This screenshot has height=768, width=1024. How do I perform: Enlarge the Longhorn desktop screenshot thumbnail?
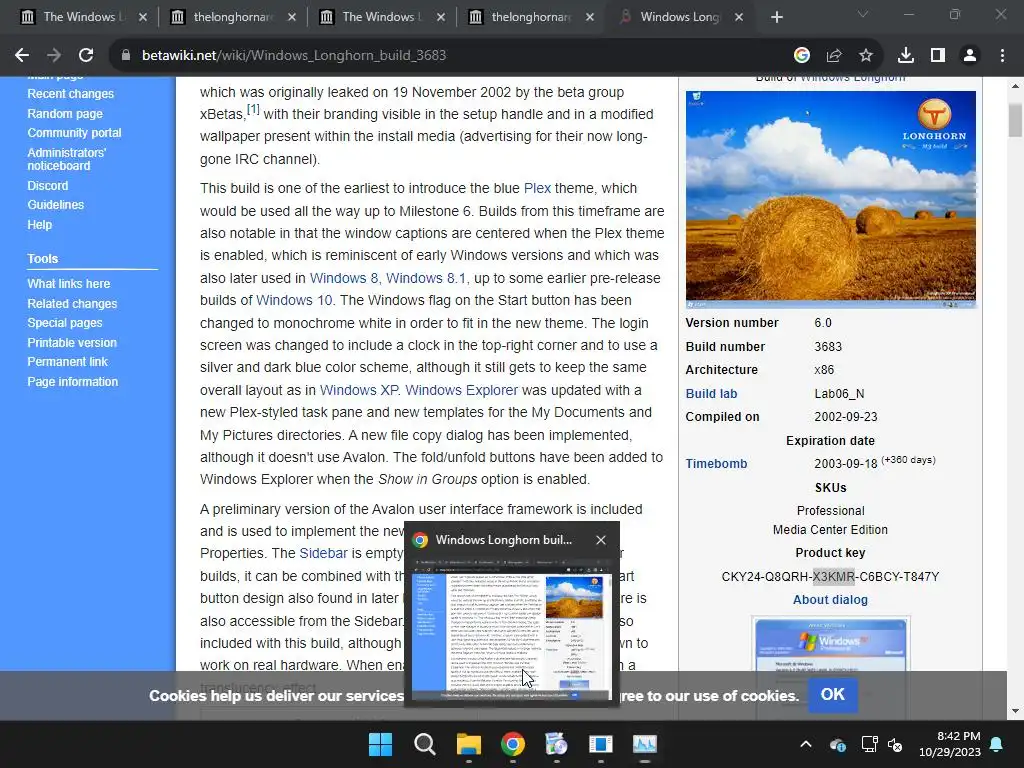[831, 199]
